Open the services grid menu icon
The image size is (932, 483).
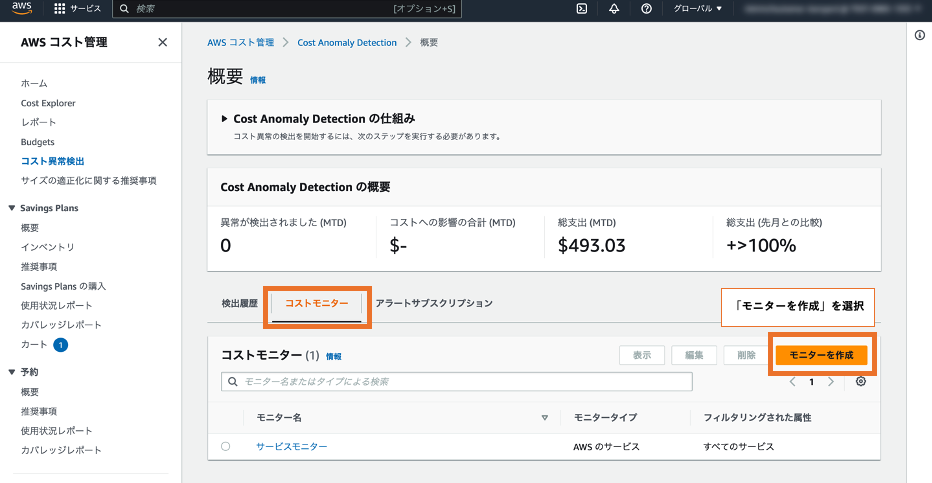[x=59, y=8]
